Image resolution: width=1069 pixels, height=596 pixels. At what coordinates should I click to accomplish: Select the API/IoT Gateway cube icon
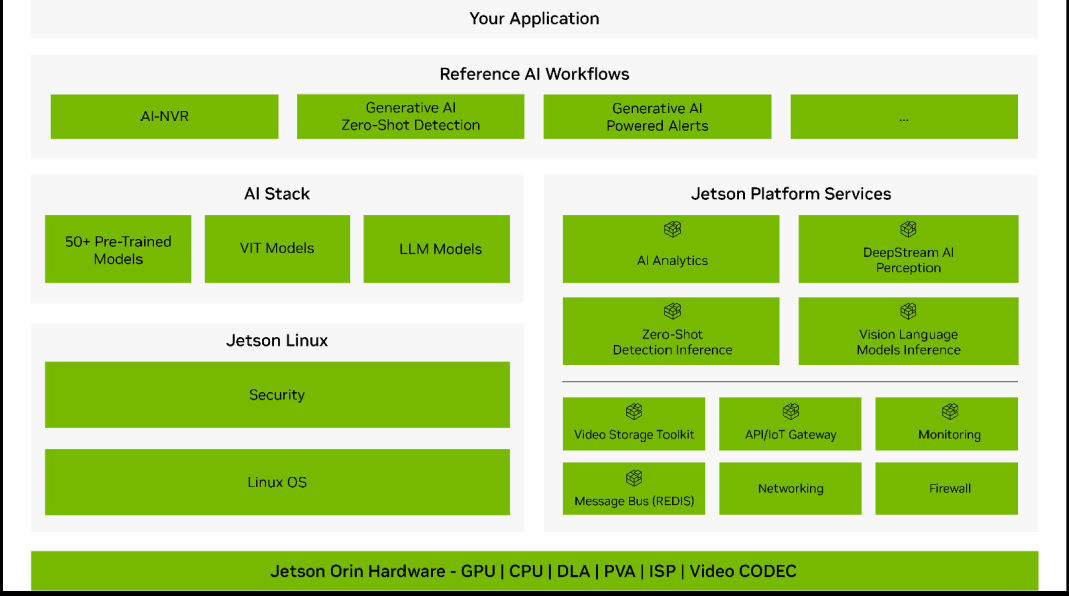(790, 412)
